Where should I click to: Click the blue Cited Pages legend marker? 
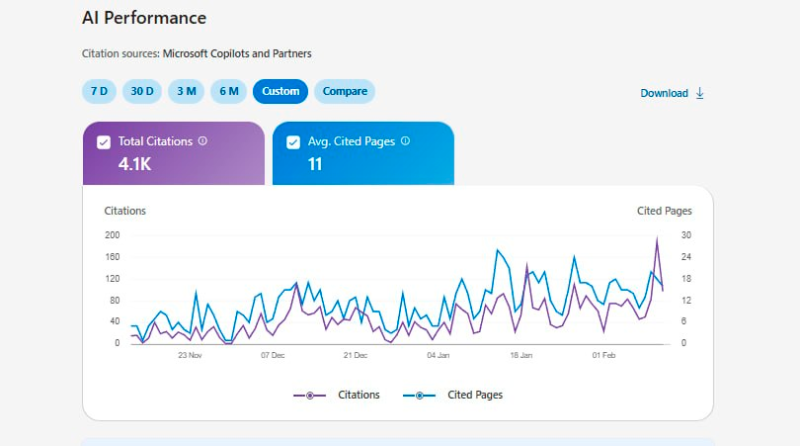419,395
